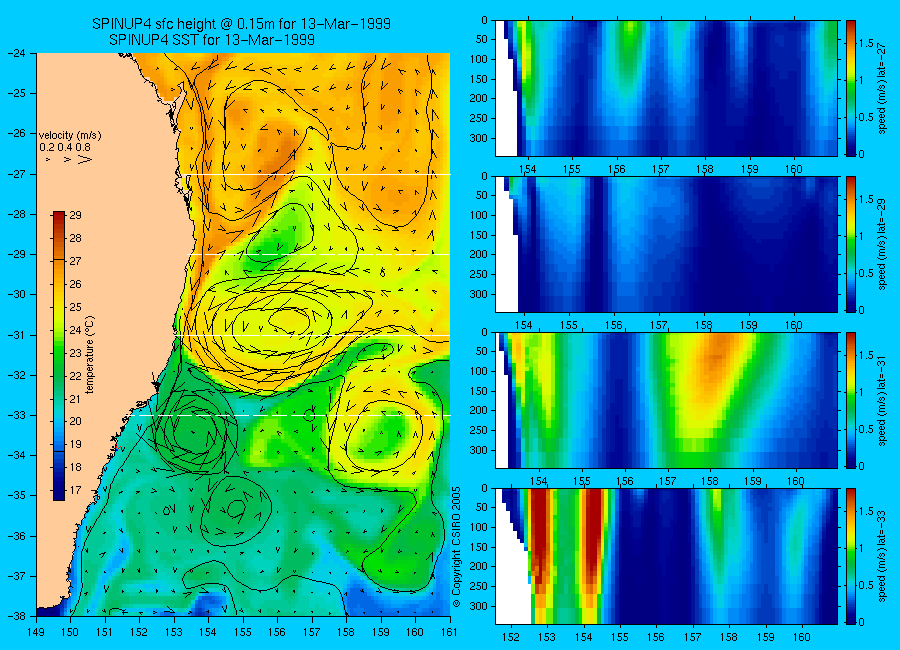Screen dimensions: 900x650
Task: Click the 17 tick of the temperature colorbar
Action: coord(75,490)
